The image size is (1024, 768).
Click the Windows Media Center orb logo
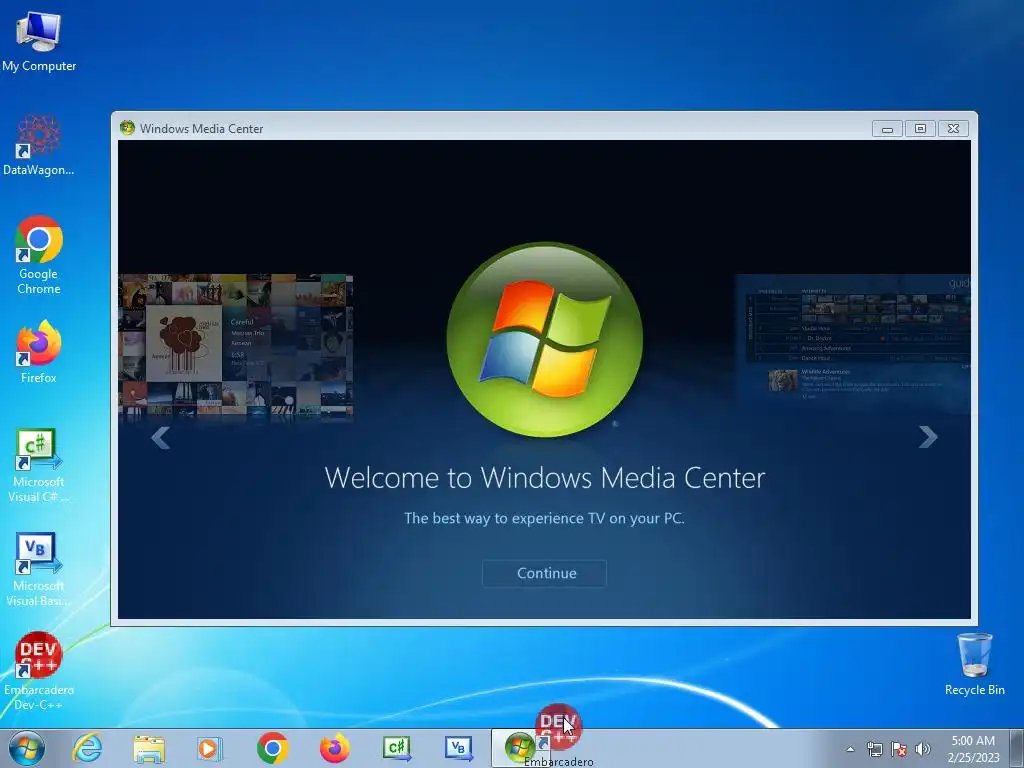point(545,340)
